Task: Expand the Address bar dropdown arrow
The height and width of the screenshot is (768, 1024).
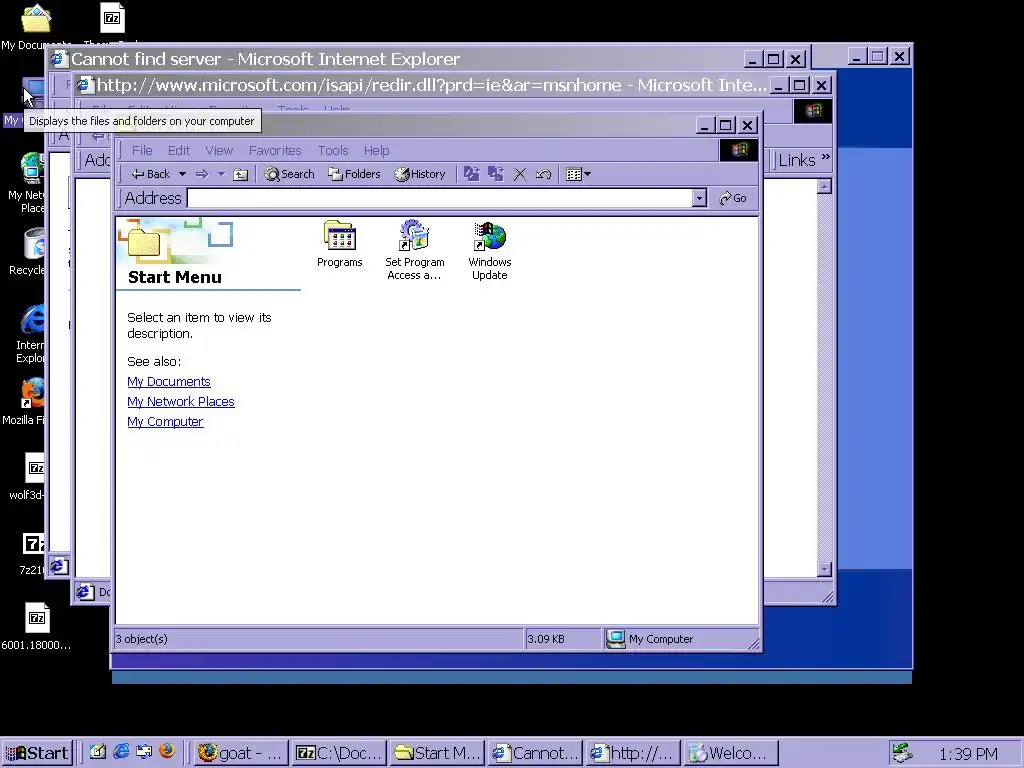Action: click(699, 198)
